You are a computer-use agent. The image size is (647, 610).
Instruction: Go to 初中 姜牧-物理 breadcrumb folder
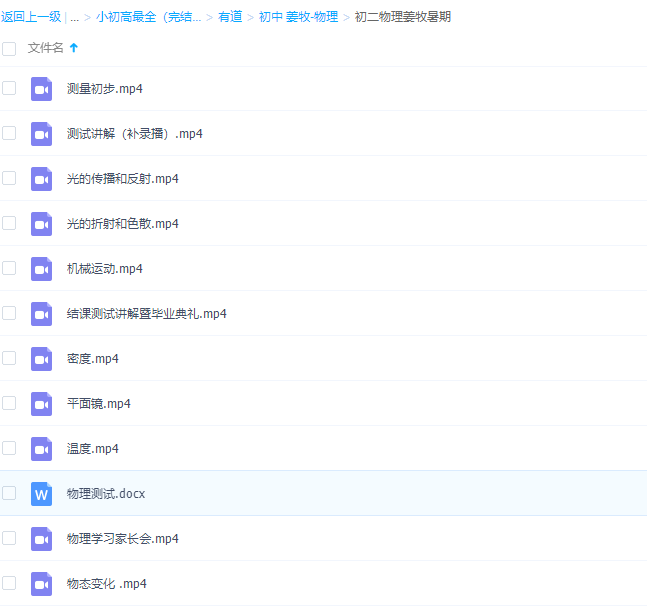[x=298, y=17]
